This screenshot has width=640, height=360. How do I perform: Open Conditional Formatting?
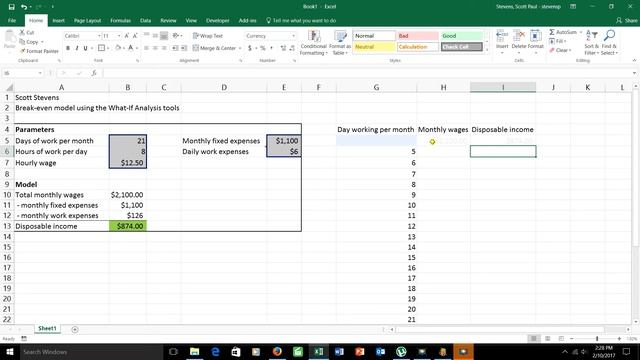313,42
